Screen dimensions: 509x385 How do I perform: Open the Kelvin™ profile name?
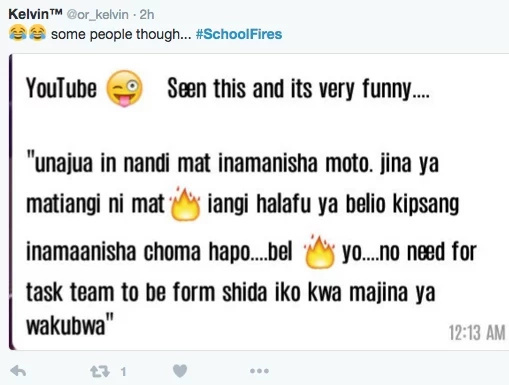tap(35, 14)
